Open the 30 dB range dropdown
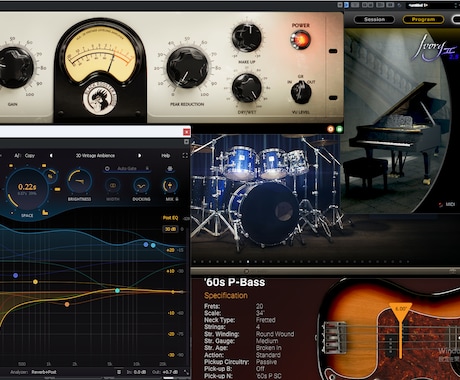 (170, 229)
